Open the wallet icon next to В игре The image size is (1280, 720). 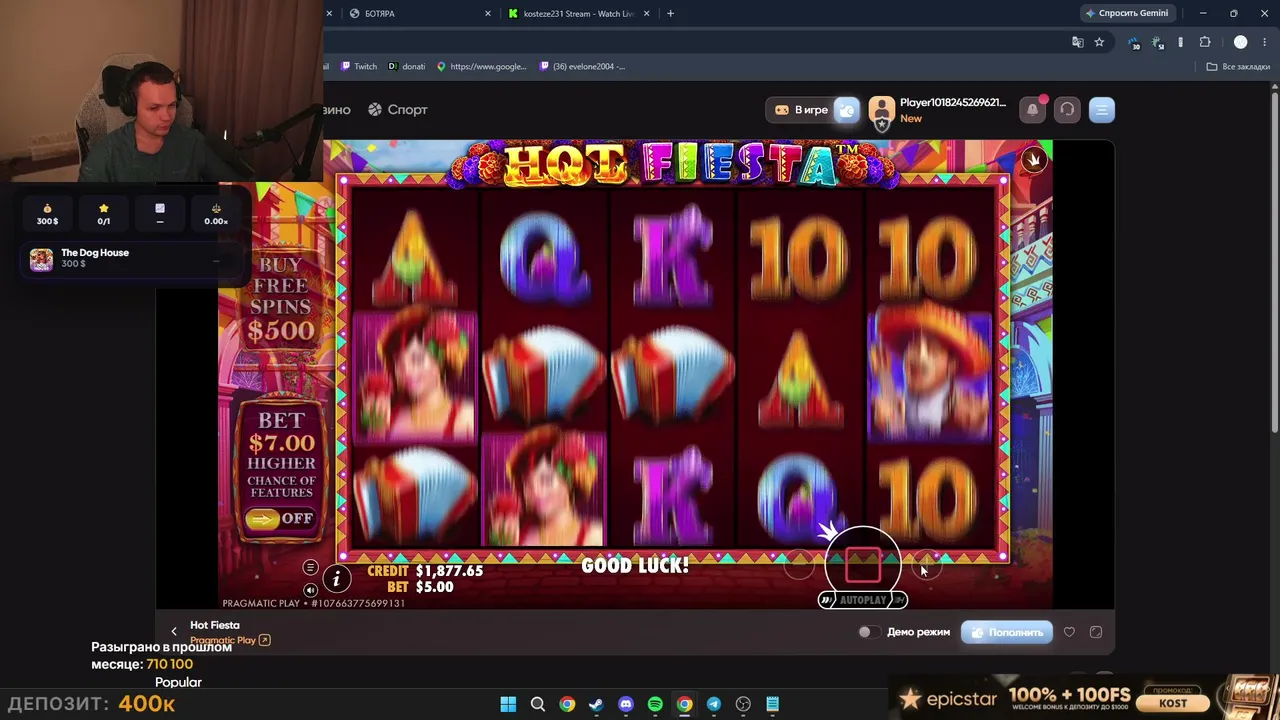(846, 110)
